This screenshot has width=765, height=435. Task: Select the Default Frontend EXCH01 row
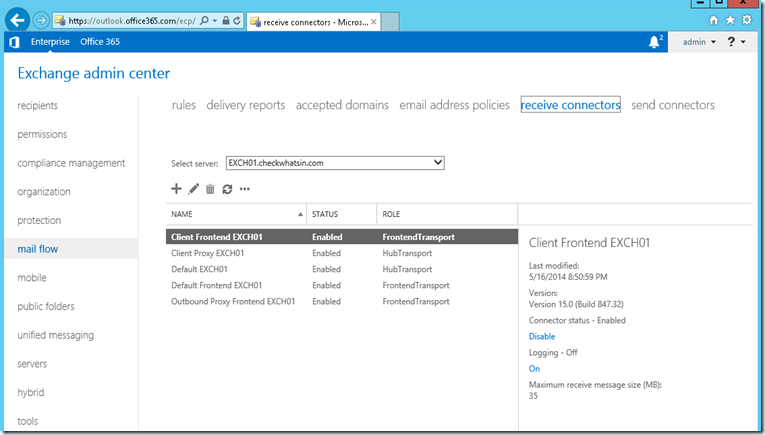(342, 285)
